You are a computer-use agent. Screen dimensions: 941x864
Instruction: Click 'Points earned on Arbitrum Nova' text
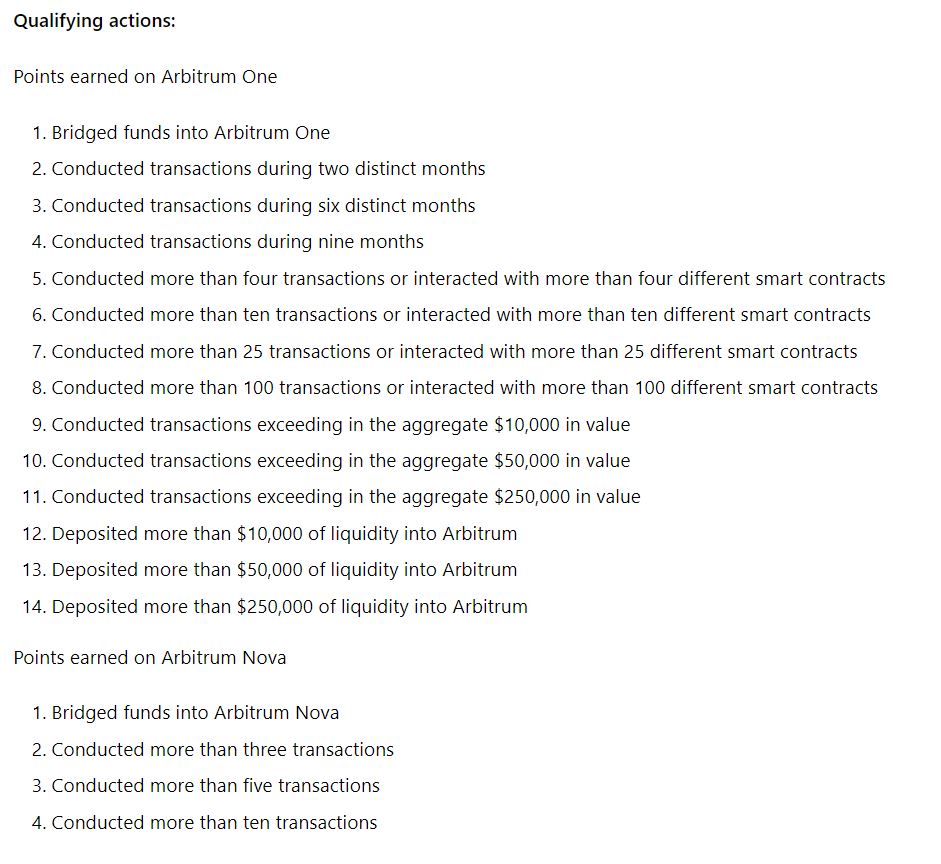(x=149, y=658)
